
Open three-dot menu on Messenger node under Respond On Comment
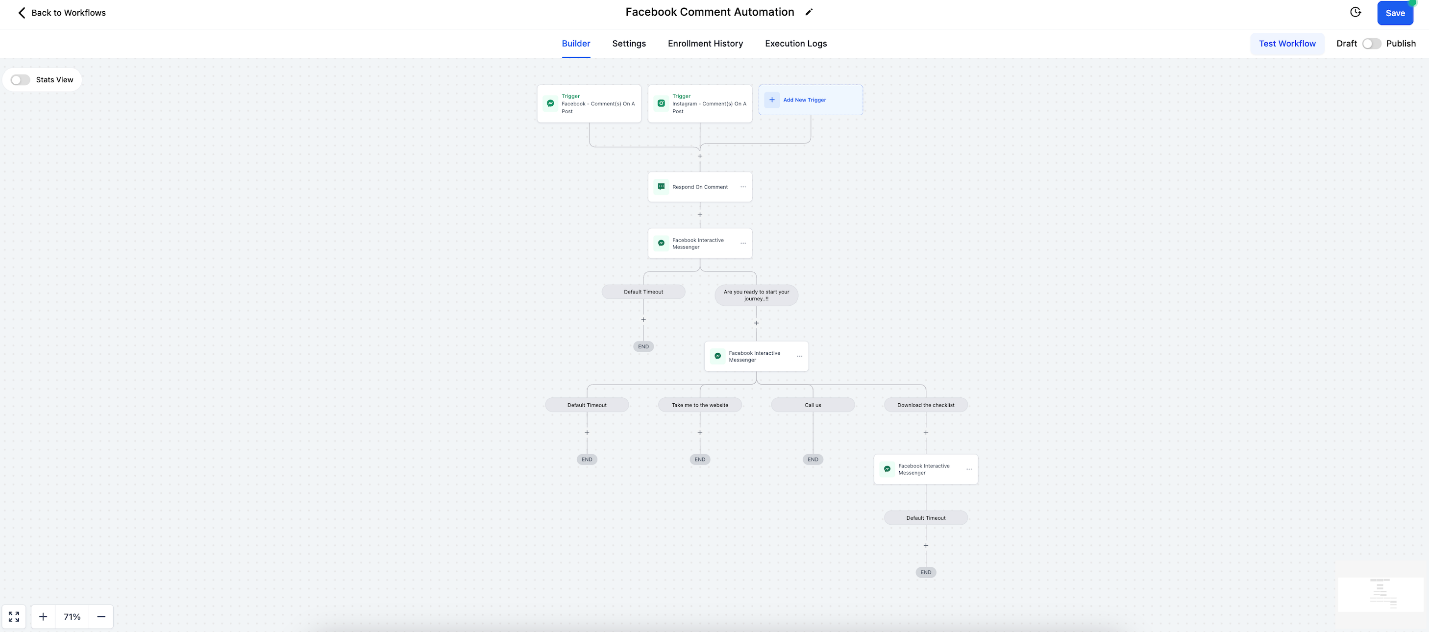click(743, 243)
